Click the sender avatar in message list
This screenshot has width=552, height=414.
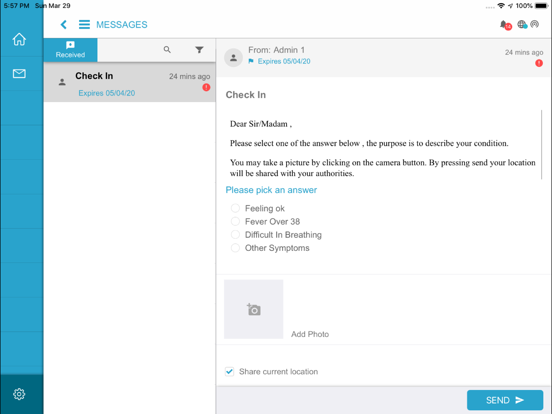pyautogui.click(x=62, y=82)
